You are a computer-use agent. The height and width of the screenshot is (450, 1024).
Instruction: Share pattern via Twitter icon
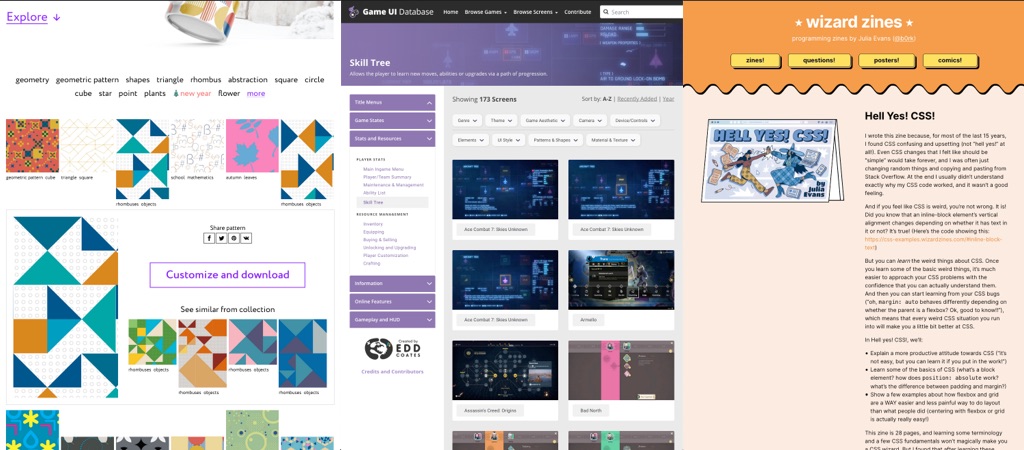[x=221, y=238]
